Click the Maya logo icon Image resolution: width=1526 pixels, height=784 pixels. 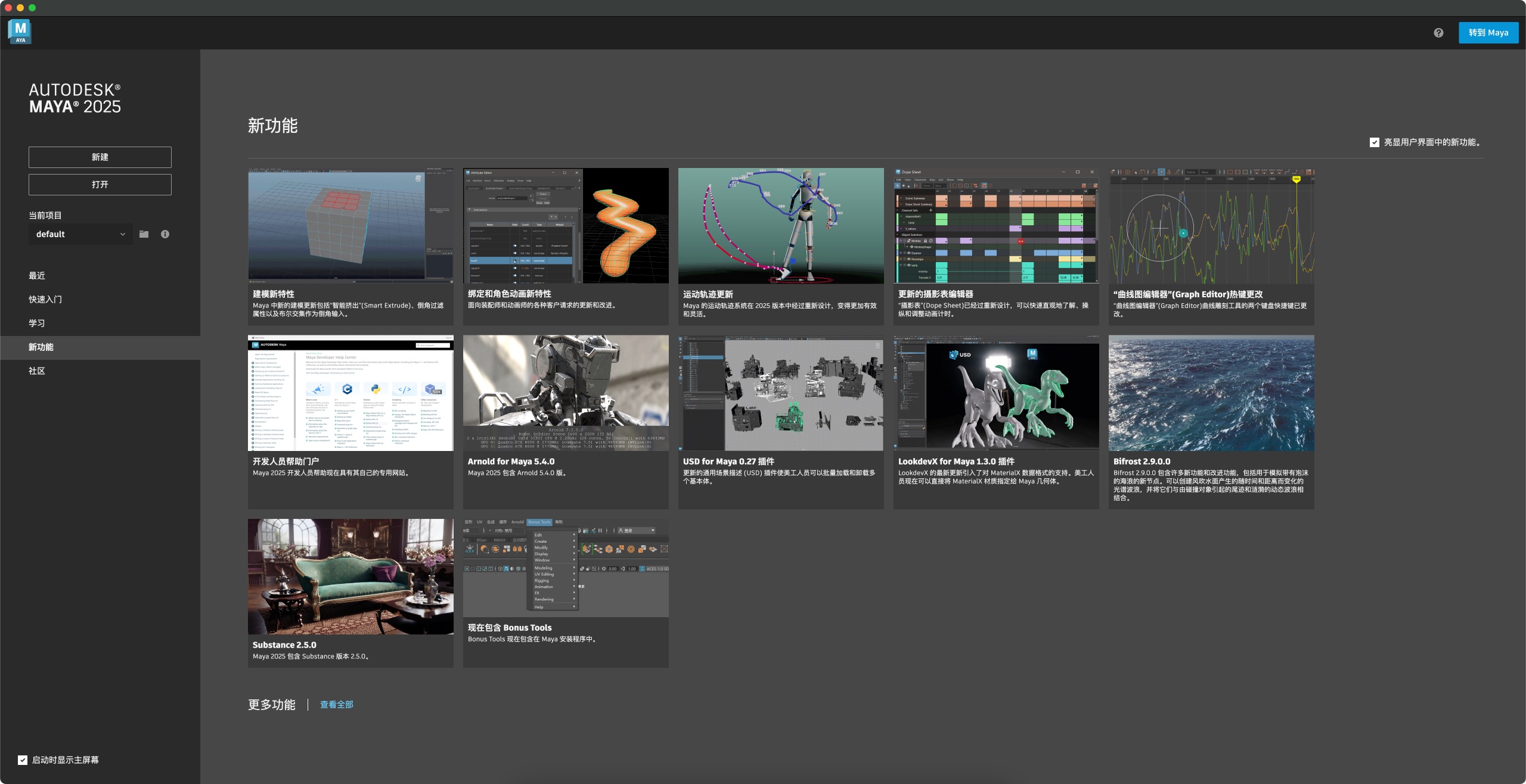(x=20, y=32)
